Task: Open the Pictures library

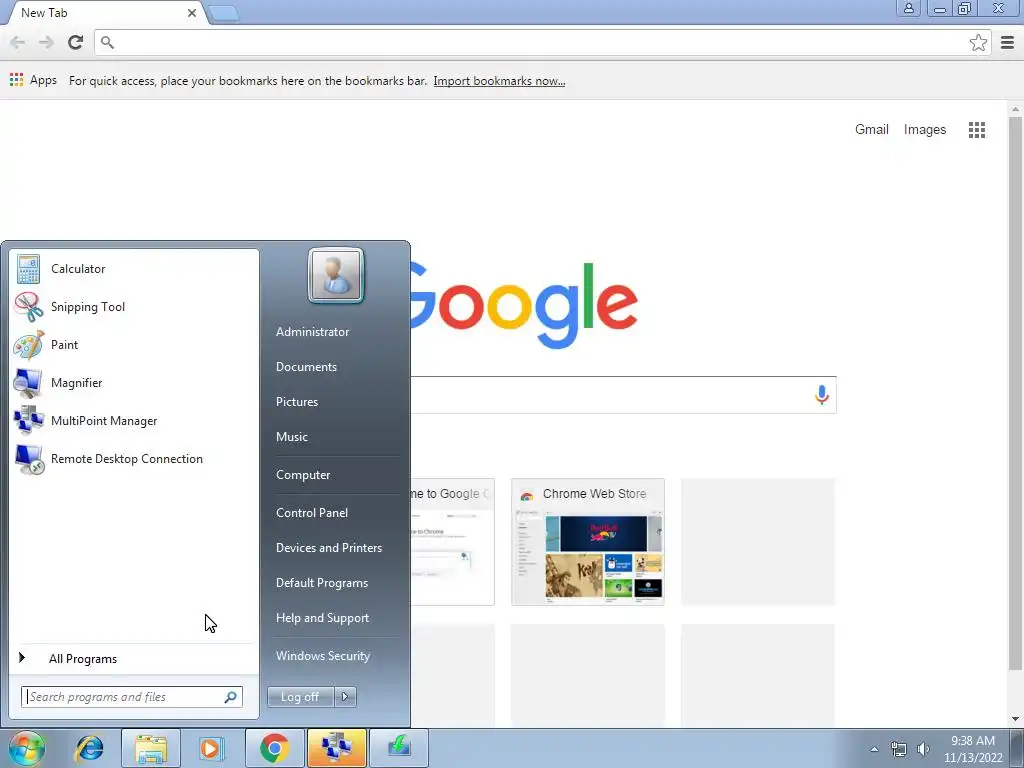Action: [296, 402]
